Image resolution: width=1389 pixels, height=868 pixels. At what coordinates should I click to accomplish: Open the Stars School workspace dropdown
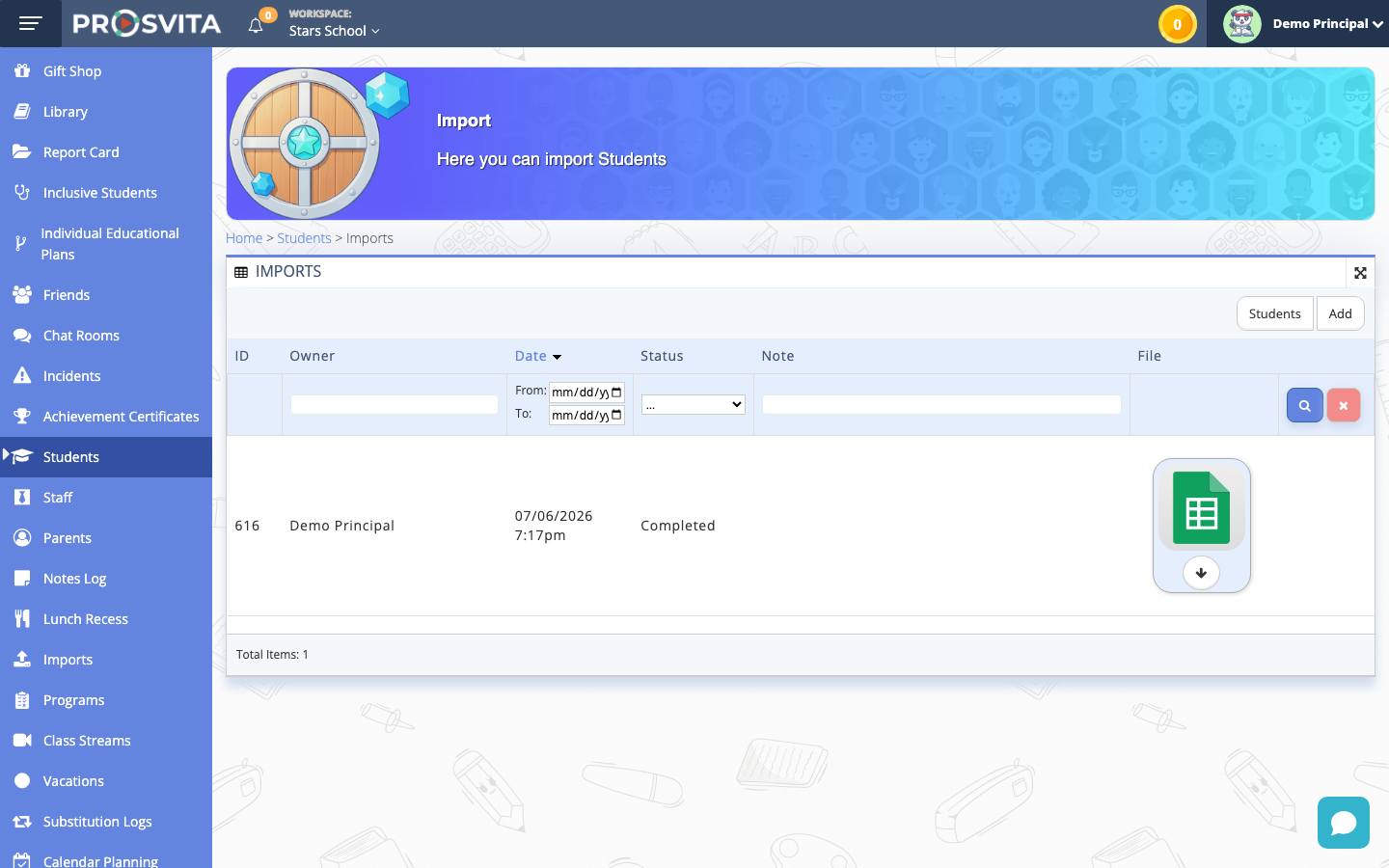(334, 31)
